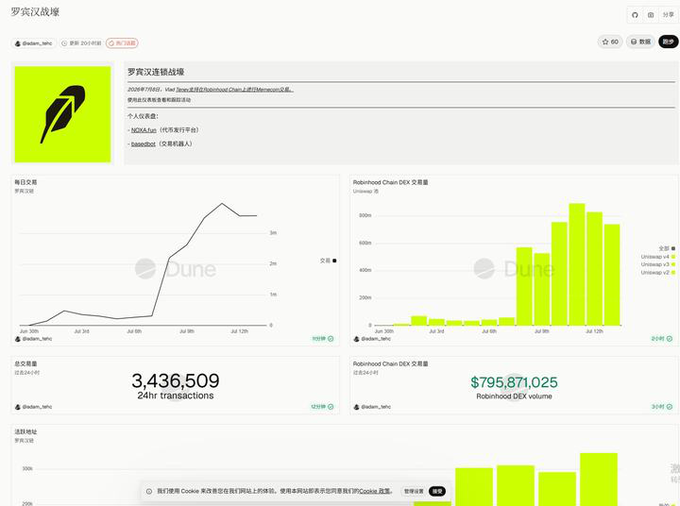
Task: Click the red 热门话题 trending tag
Action: point(122,43)
